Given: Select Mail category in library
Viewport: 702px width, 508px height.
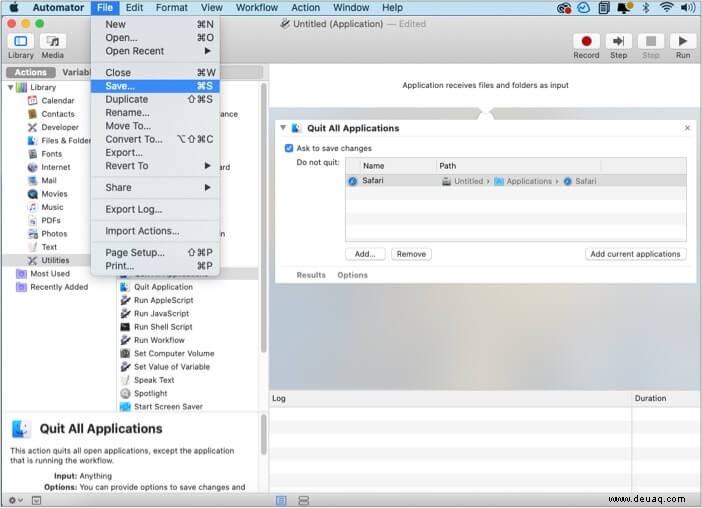Looking at the screenshot, I should [48, 180].
